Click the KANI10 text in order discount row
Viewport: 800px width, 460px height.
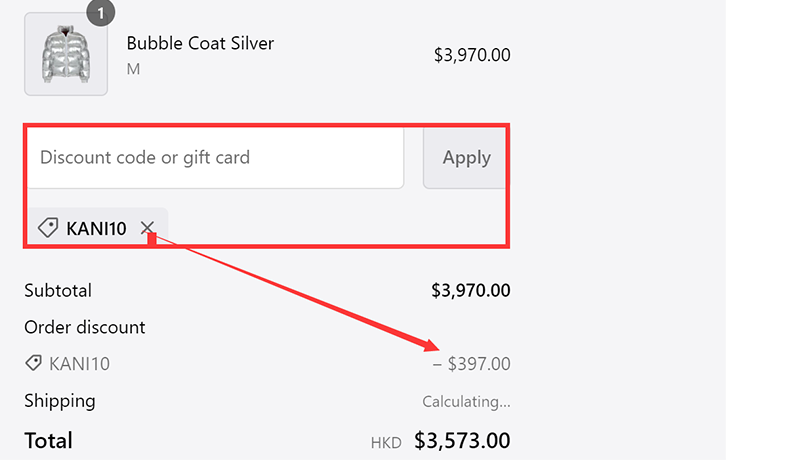[x=79, y=364]
